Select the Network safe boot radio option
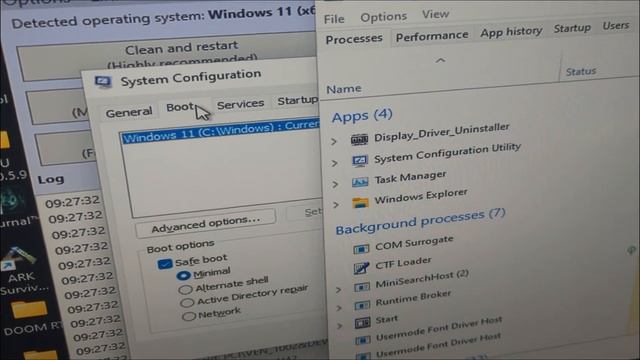Image resolution: width=640 pixels, height=360 pixels. click(x=189, y=316)
